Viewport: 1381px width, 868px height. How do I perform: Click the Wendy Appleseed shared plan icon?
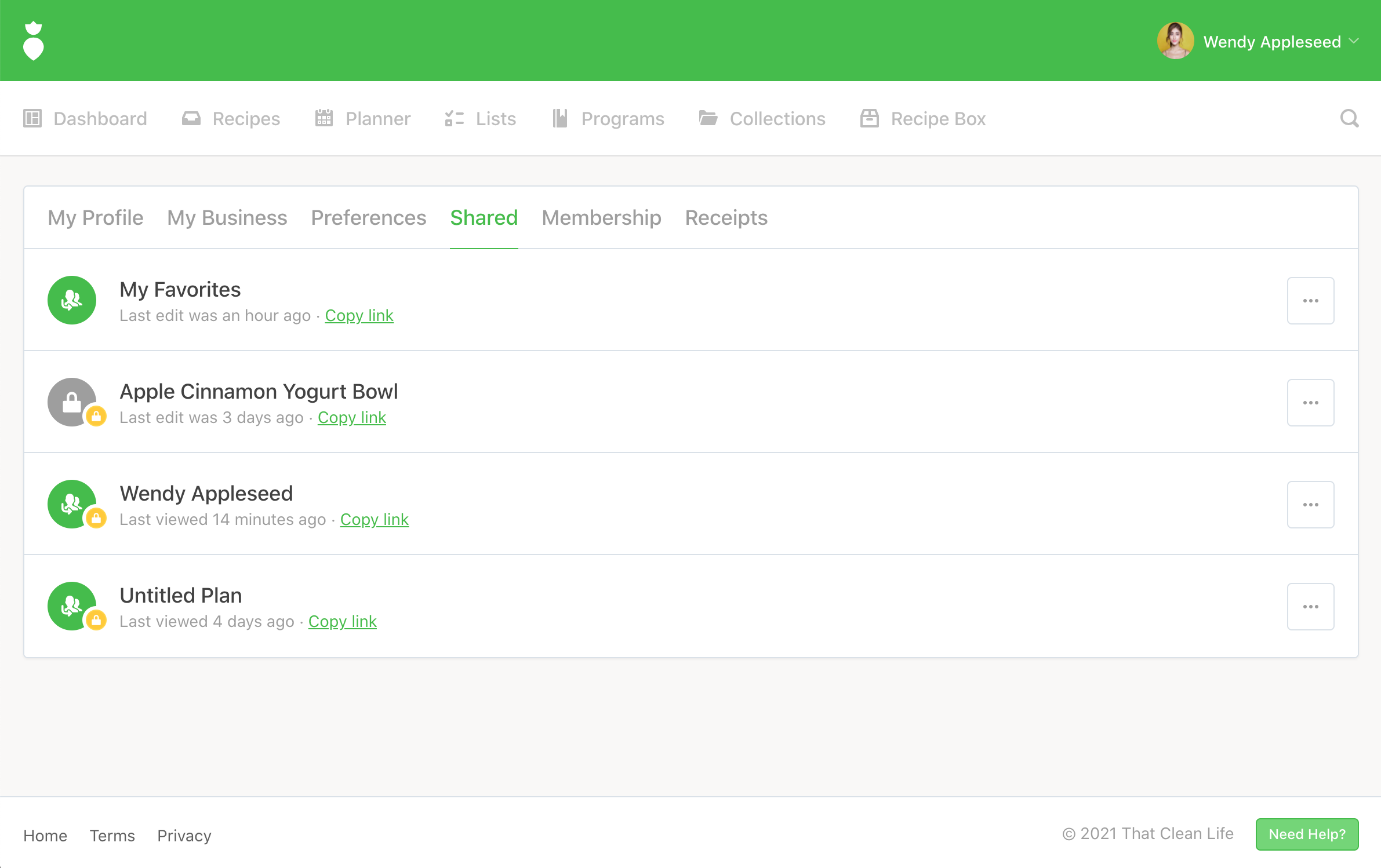(72, 504)
